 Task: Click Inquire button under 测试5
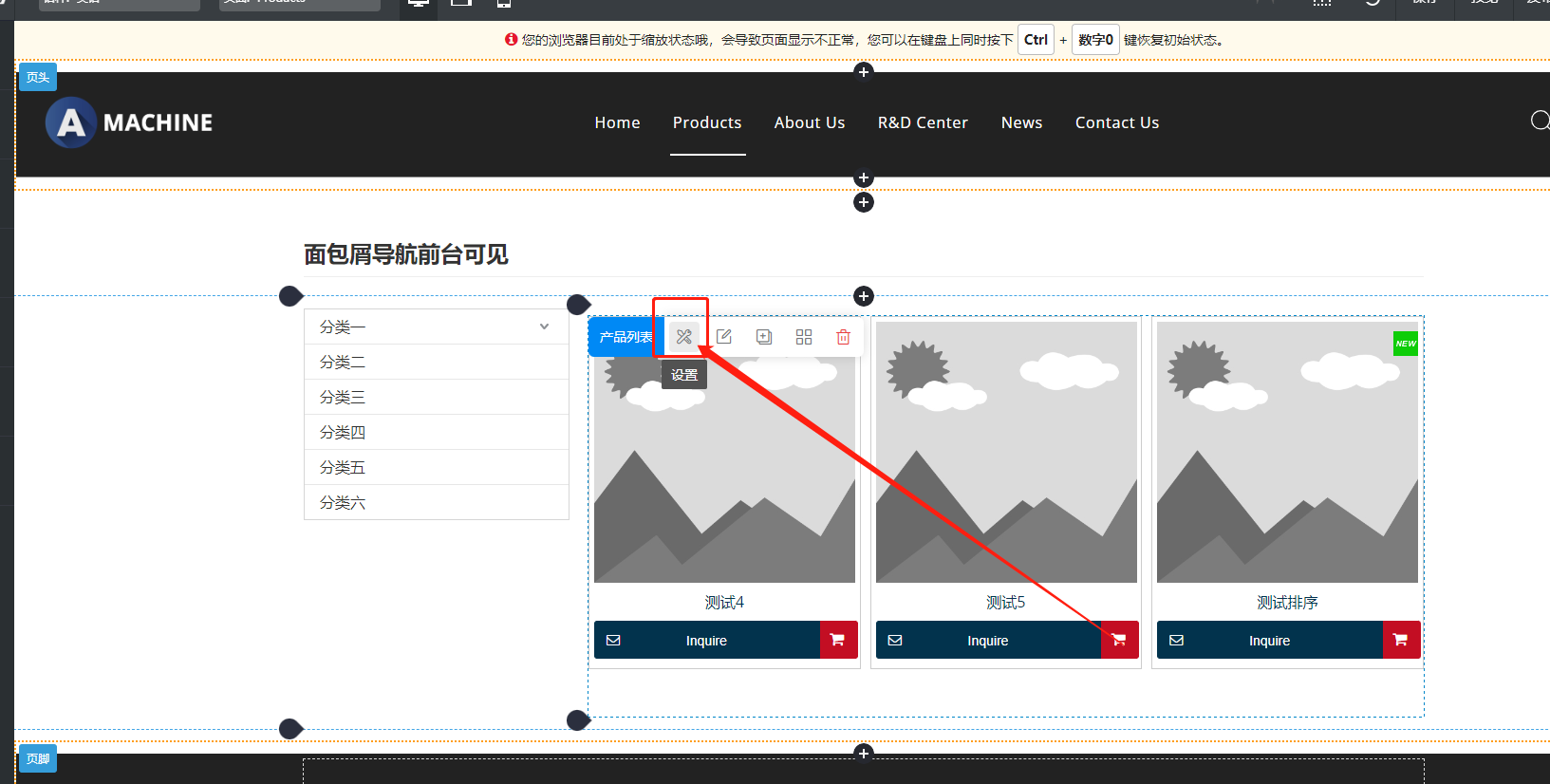tap(987, 641)
